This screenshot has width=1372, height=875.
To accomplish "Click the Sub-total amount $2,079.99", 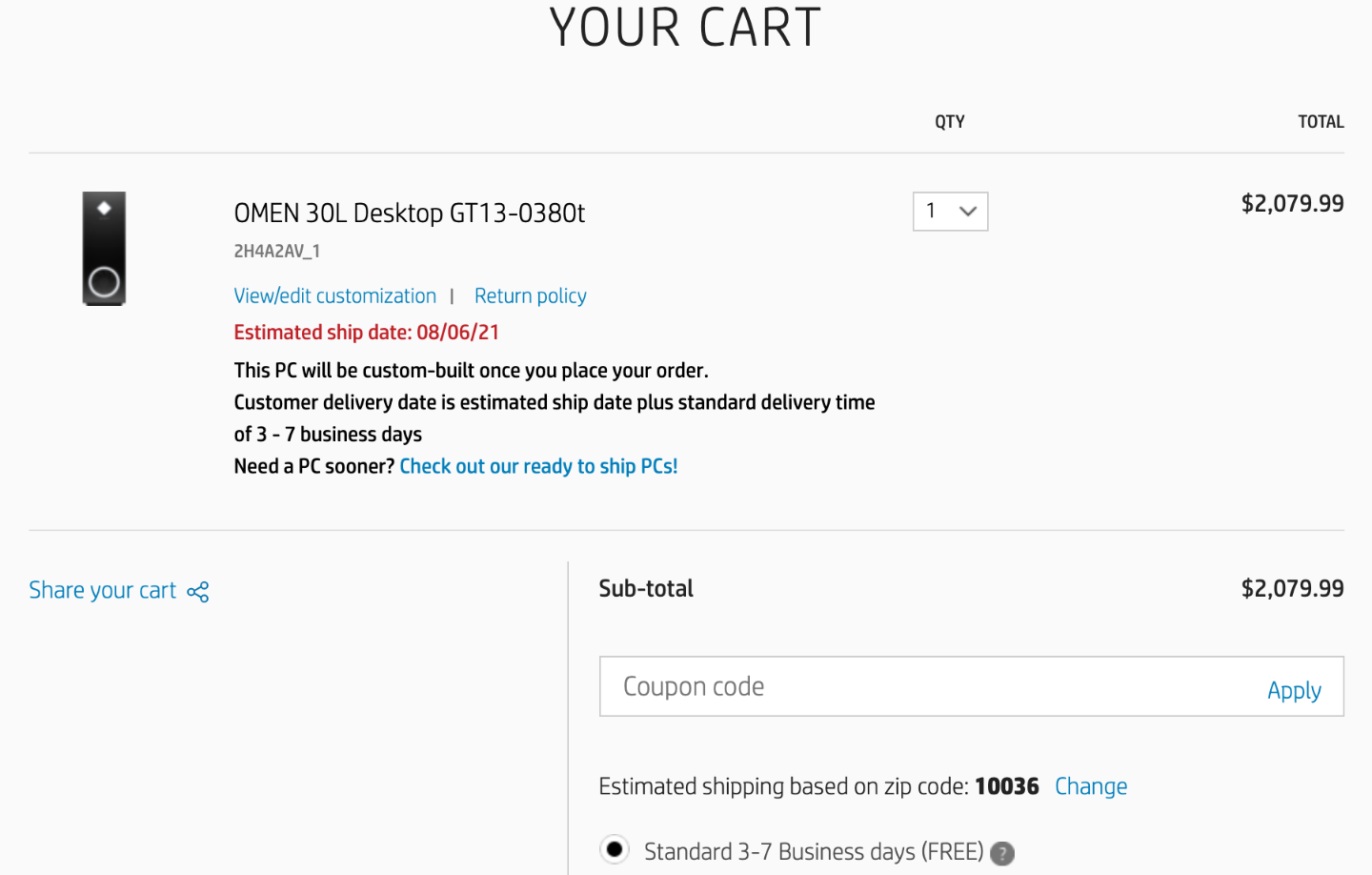I will point(1292,588).
